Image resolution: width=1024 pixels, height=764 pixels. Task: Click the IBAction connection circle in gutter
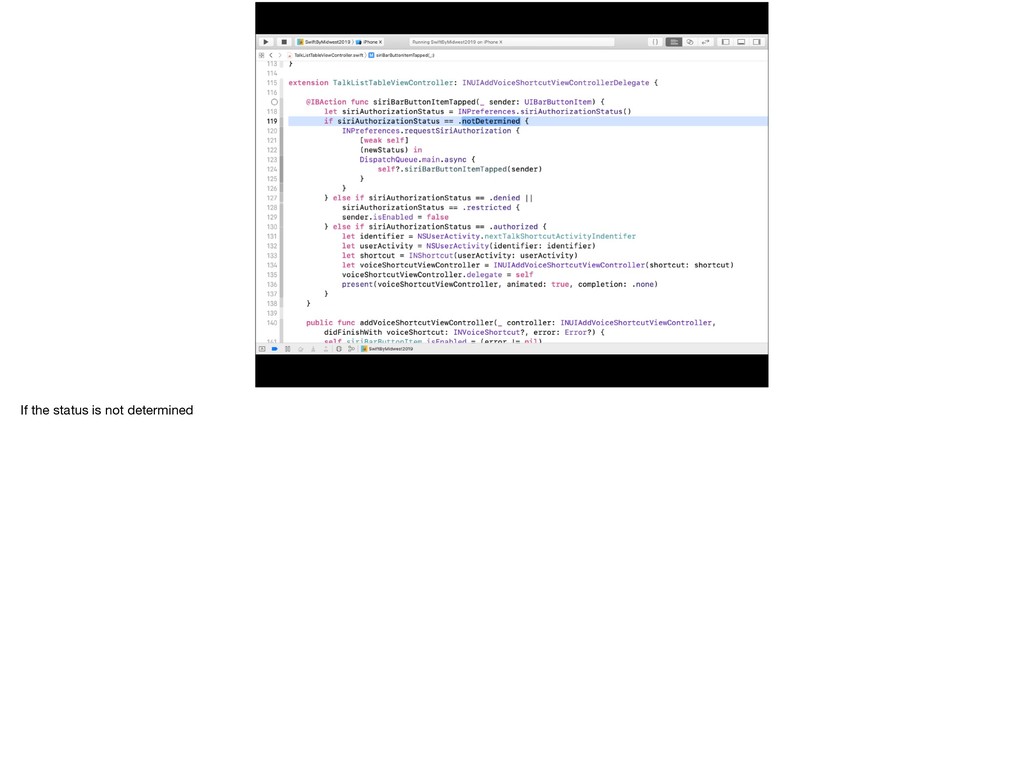(x=274, y=102)
